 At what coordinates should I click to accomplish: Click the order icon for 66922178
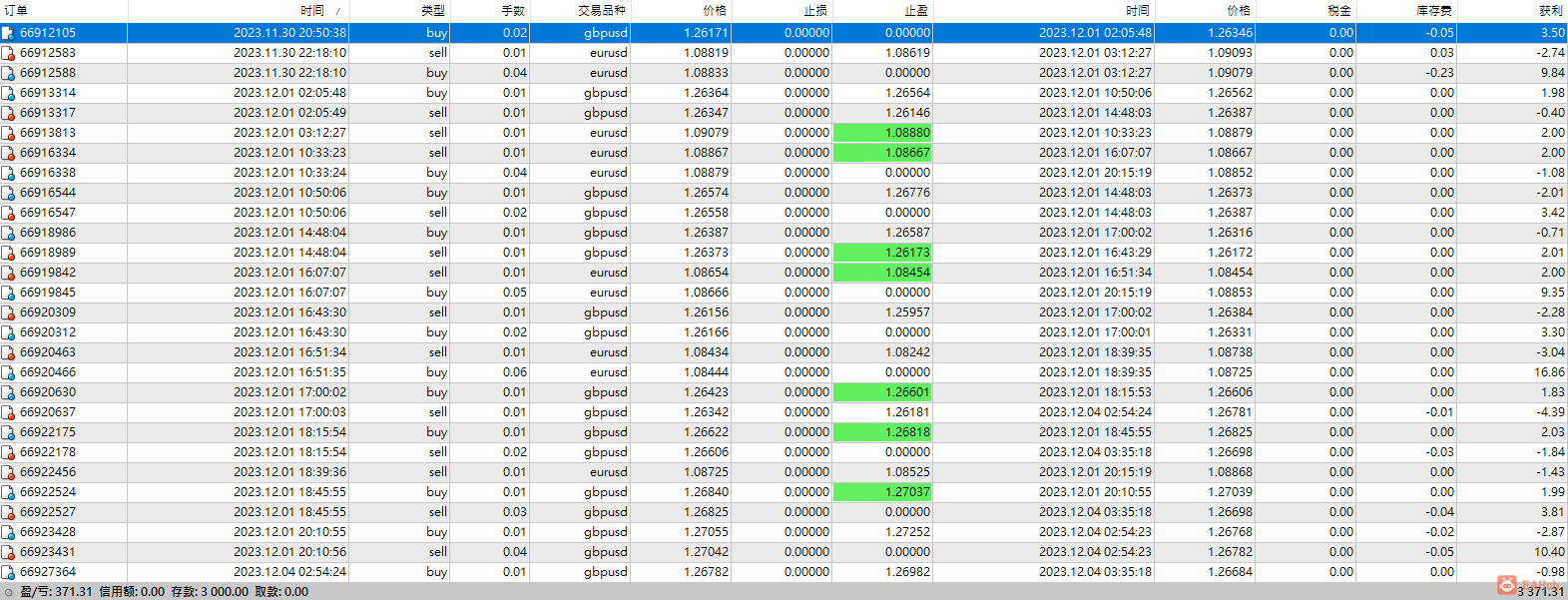click(x=8, y=452)
